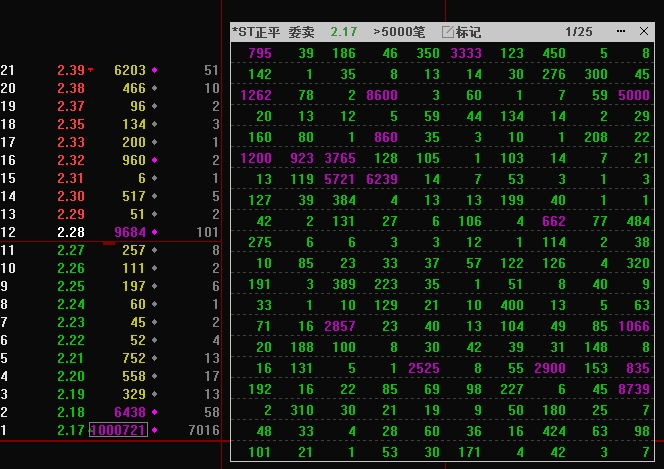Screen dimensions: 664x469
Task: Click the gray diamond marker on the 2.27 row
Action: click(155, 250)
